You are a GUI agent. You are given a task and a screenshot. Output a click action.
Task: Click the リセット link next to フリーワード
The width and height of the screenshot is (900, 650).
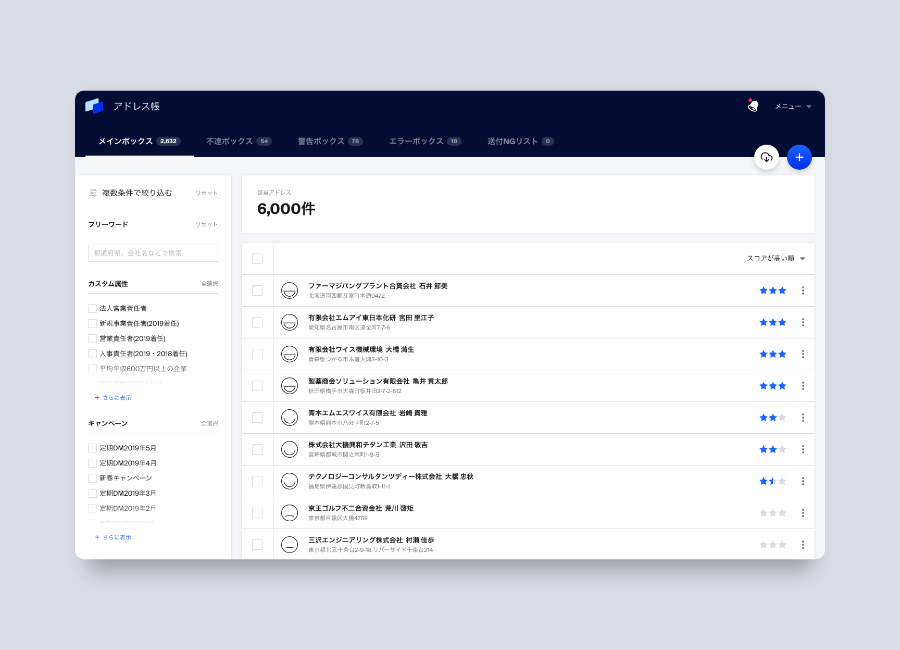point(207,224)
